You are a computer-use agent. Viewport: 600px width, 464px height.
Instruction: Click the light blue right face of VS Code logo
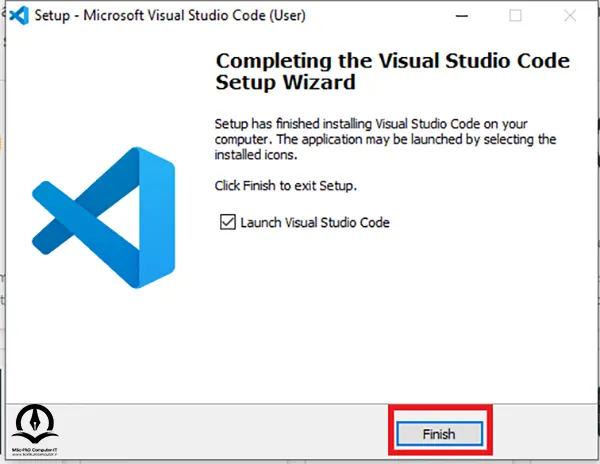click(157, 218)
